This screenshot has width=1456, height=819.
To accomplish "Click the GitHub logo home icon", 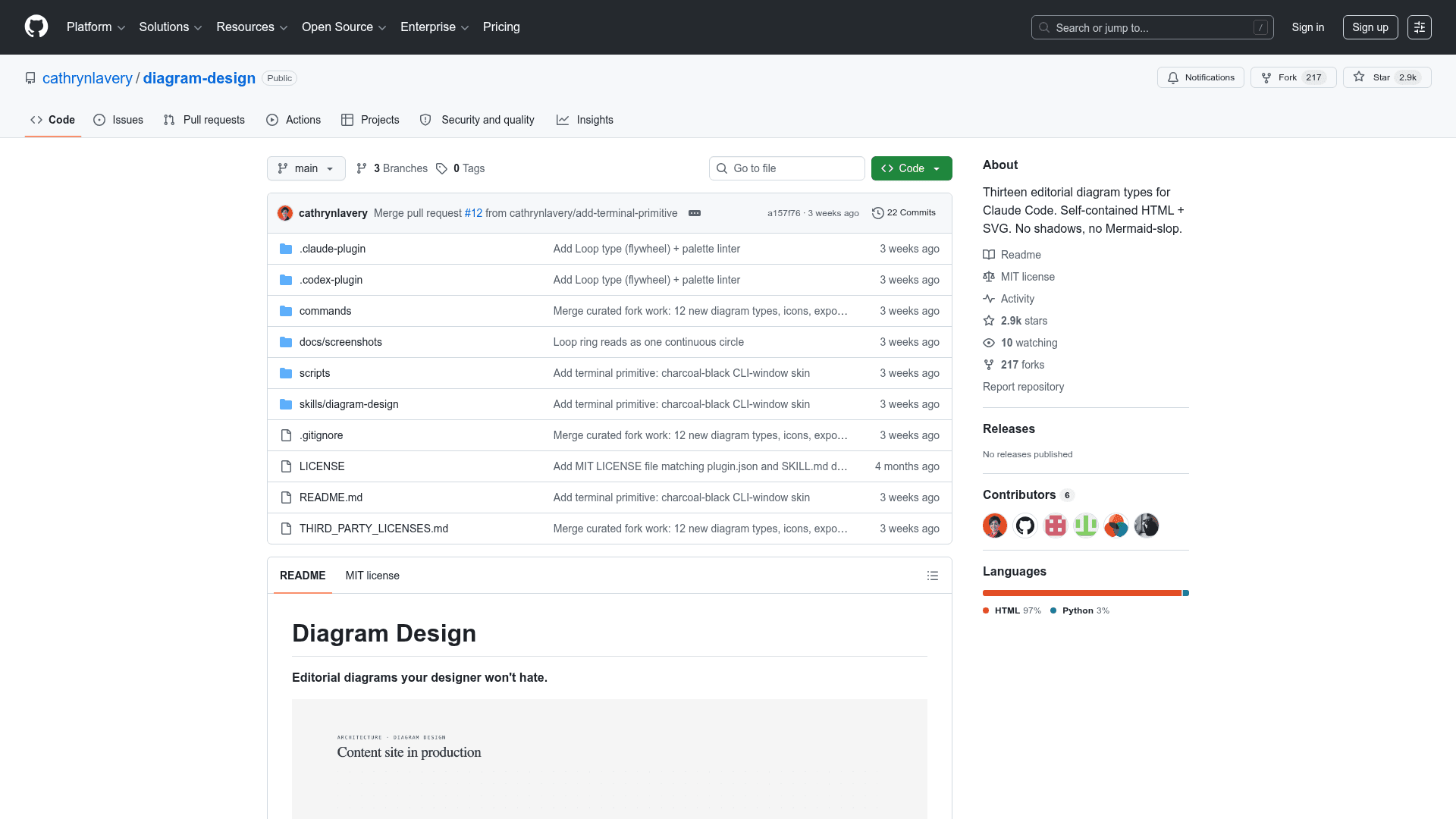I will tap(36, 27).
